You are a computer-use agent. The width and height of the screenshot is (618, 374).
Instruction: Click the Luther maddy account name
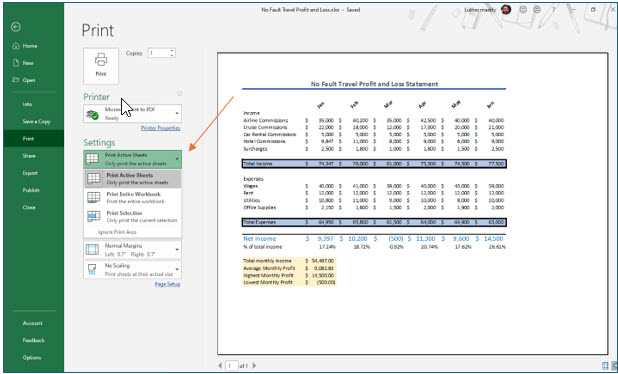[x=480, y=10]
